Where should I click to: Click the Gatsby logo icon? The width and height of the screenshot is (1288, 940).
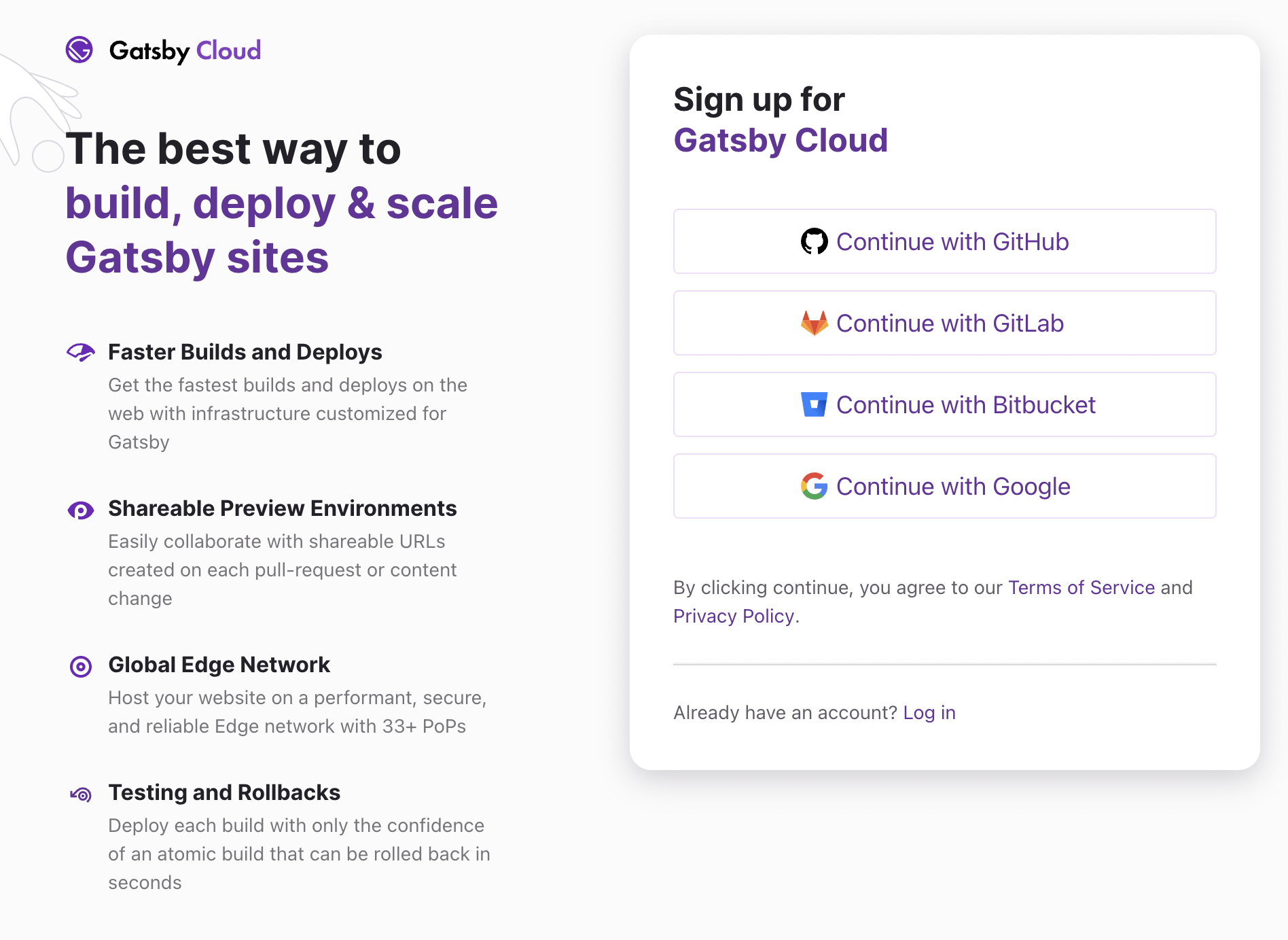[79, 50]
